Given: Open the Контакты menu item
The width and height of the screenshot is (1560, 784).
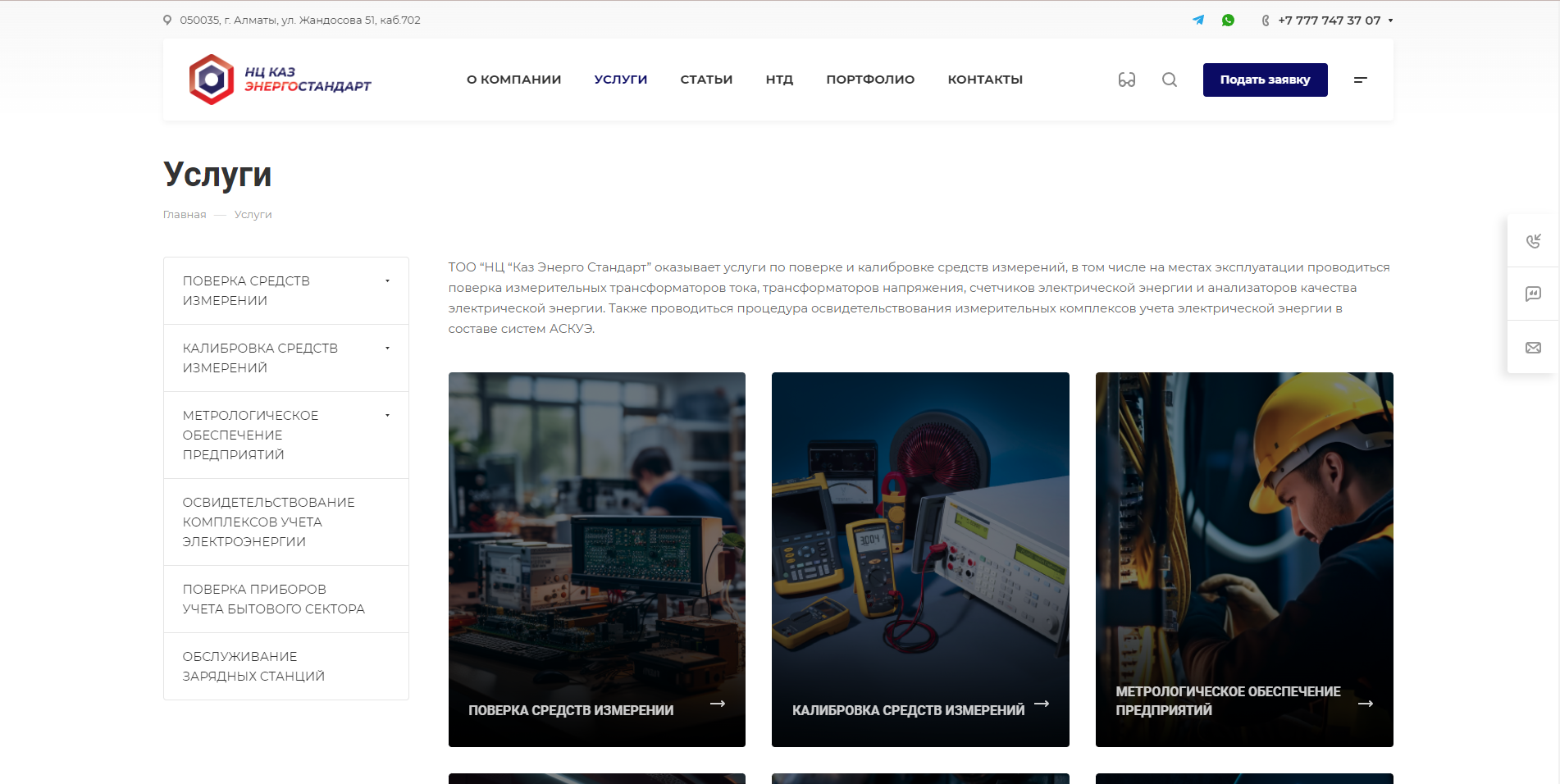Looking at the screenshot, I should (985, 80).
